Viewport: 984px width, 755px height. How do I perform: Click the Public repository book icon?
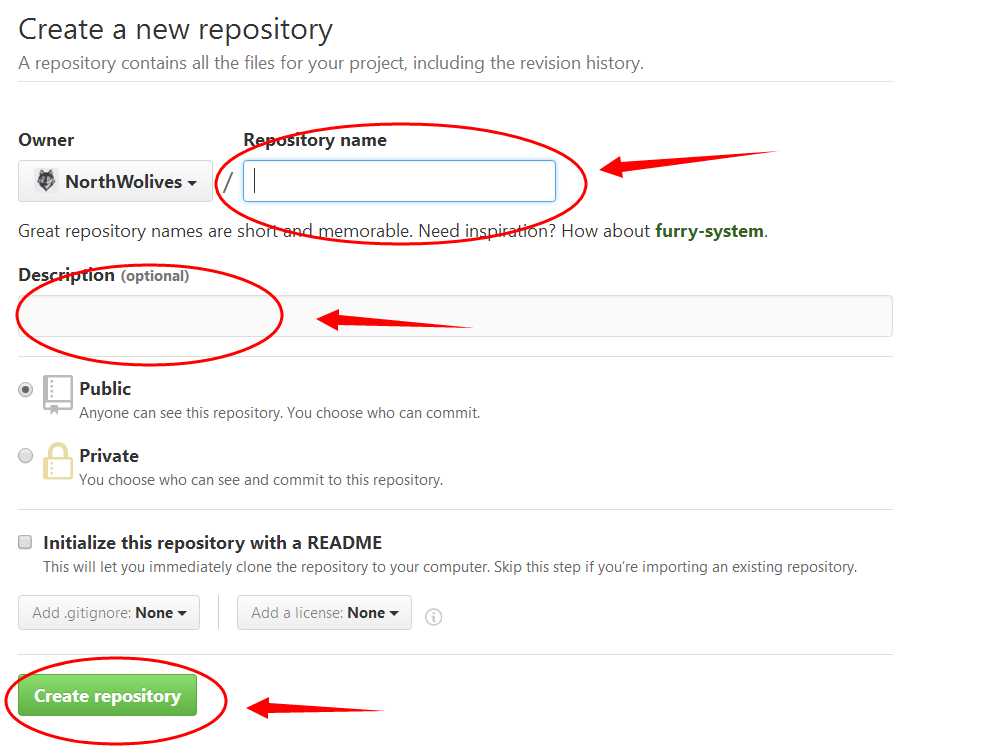coord(58,395)
